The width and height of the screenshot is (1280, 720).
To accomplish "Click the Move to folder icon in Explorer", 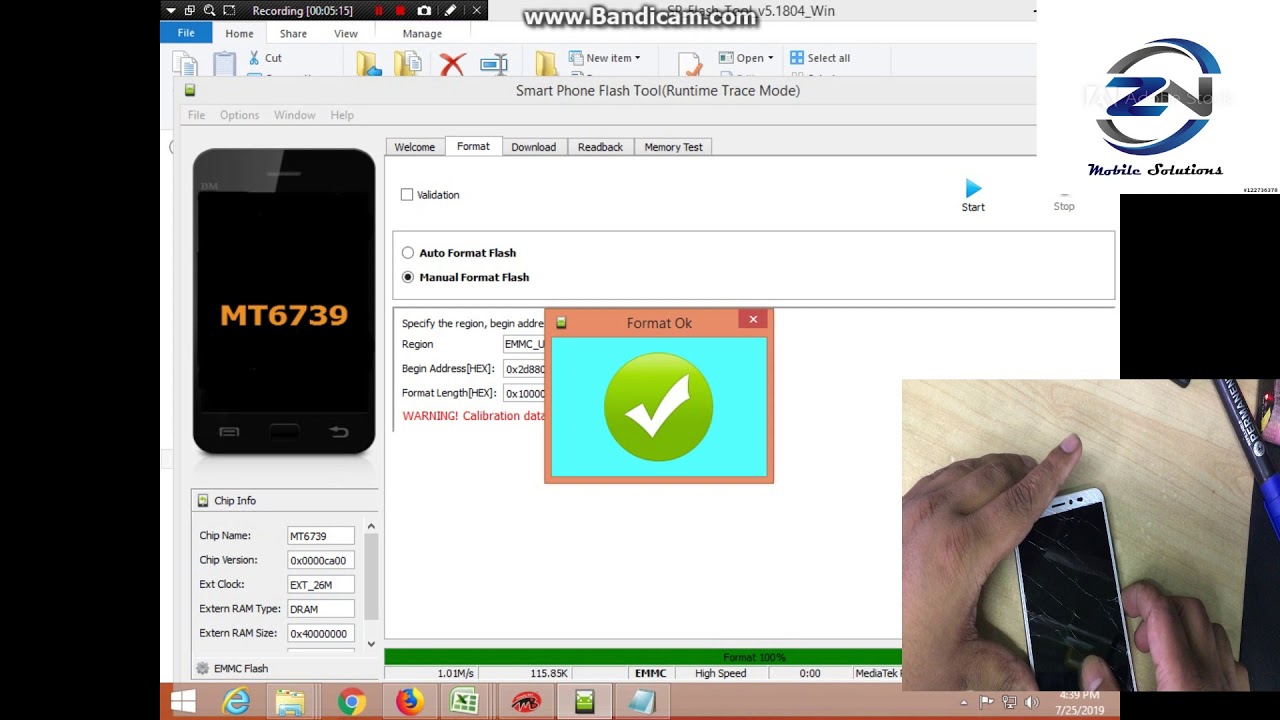I will [x=369, y=65].
